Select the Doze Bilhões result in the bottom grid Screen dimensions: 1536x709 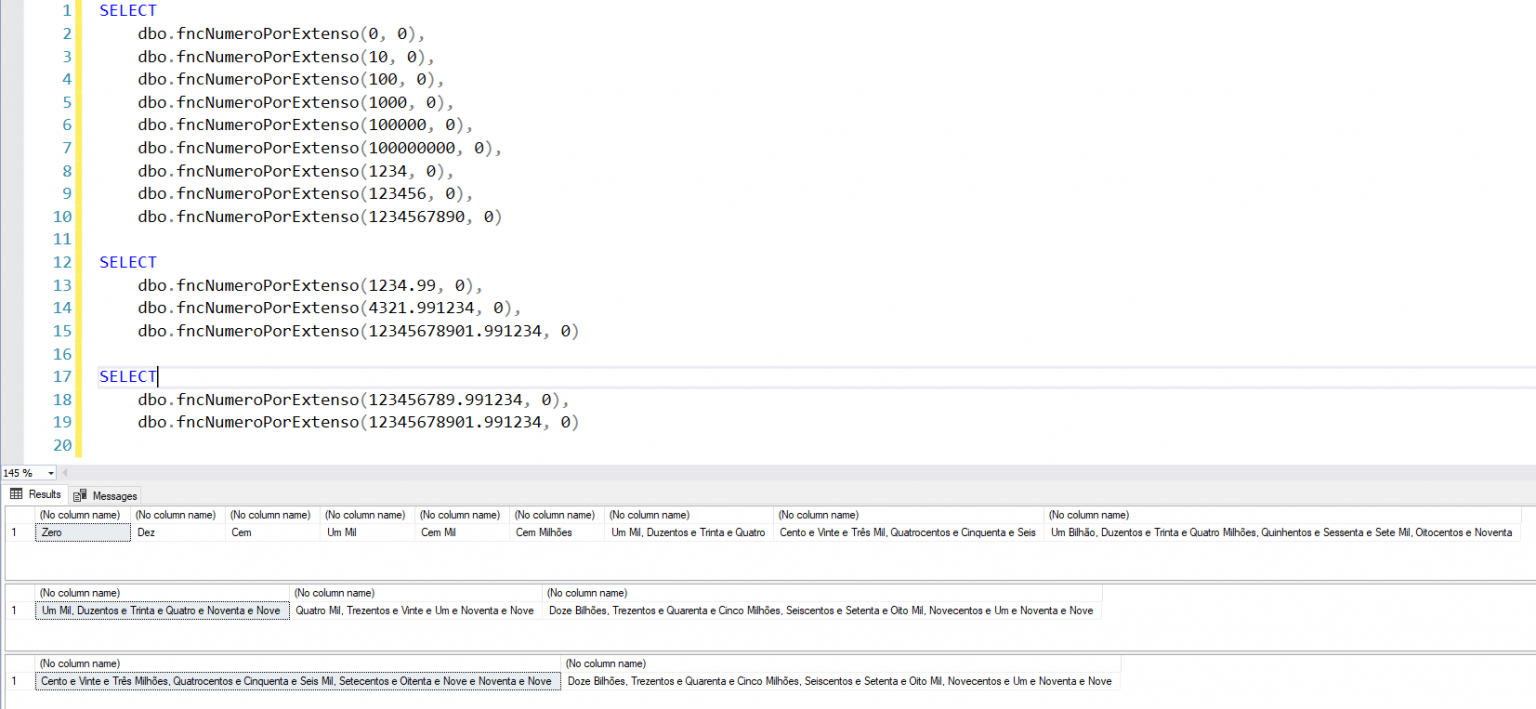(840, 680)
